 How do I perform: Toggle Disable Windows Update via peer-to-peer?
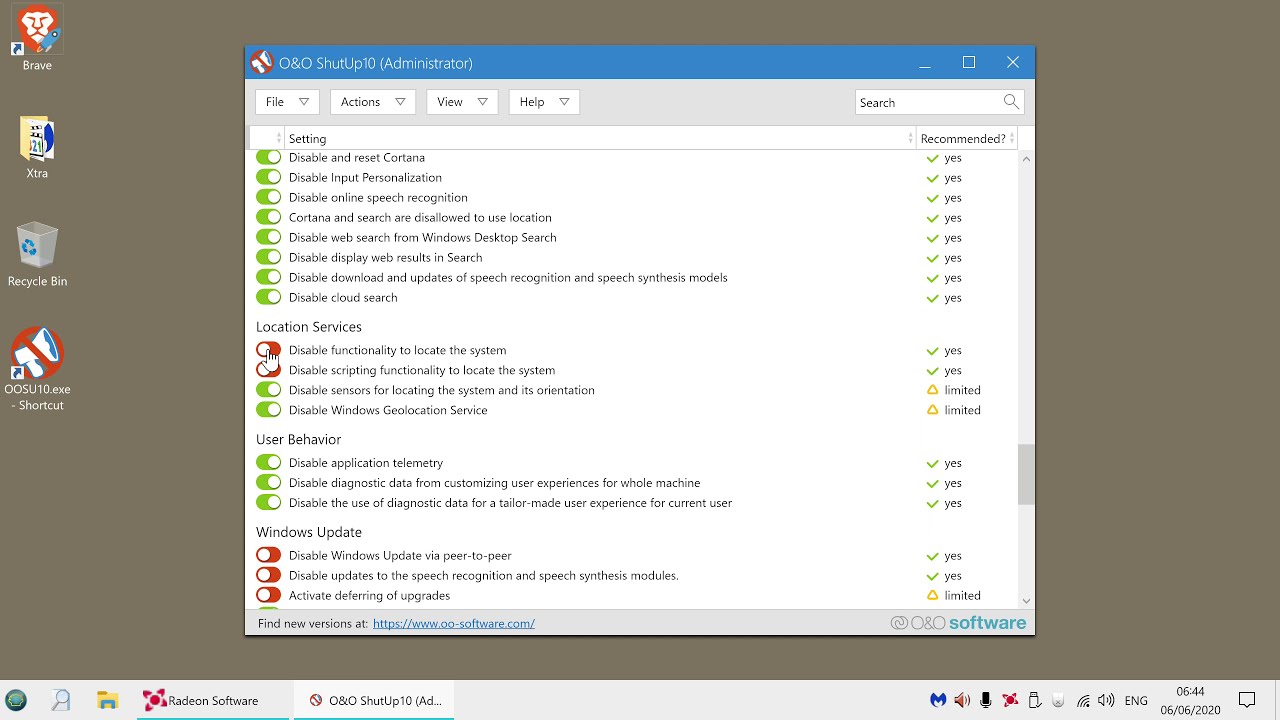tap(268, 555)
